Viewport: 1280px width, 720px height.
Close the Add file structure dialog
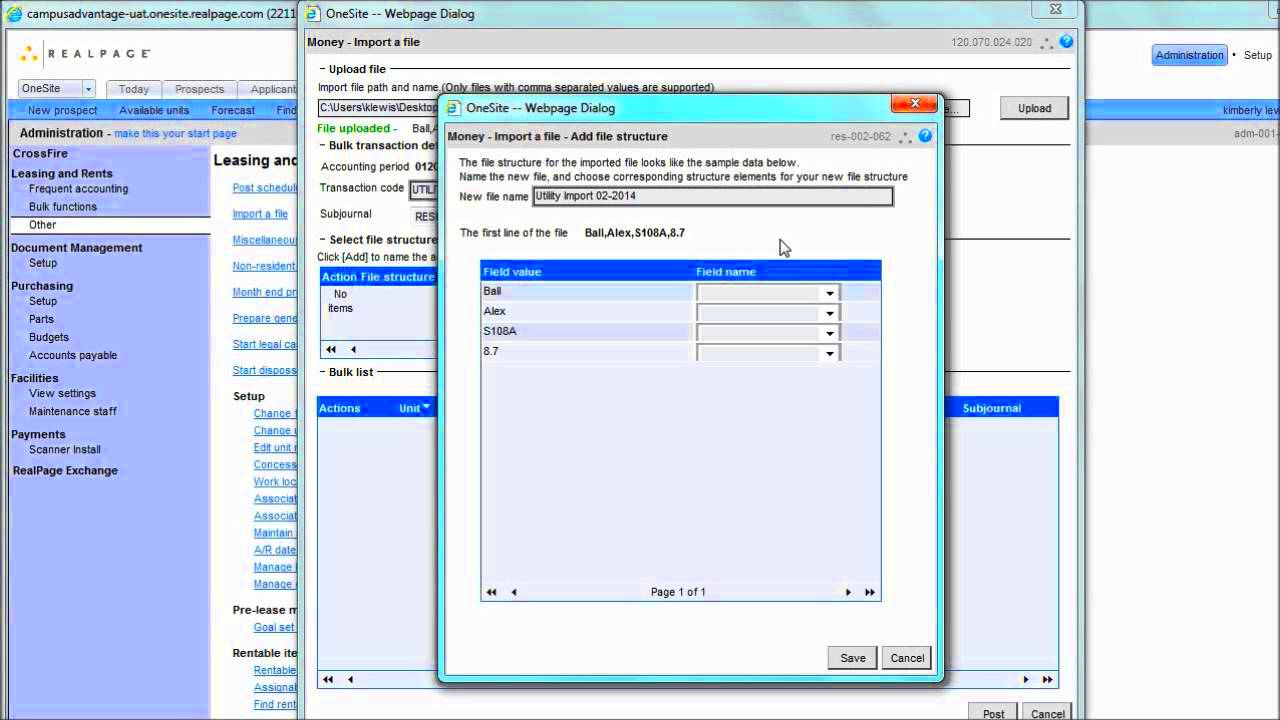914,103
